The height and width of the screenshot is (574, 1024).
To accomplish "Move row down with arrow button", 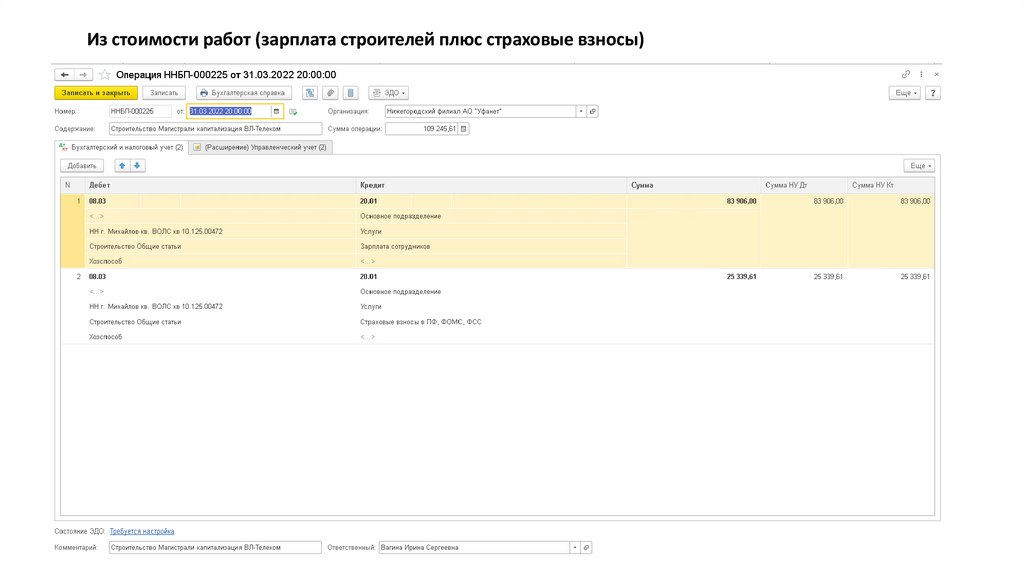I will [138, 165].
